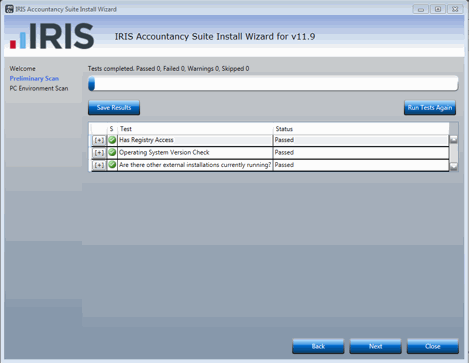Expand the Operating System Version Check row
Image resolution: width=469 pixels, height=363 pixels.
[99, 153]
